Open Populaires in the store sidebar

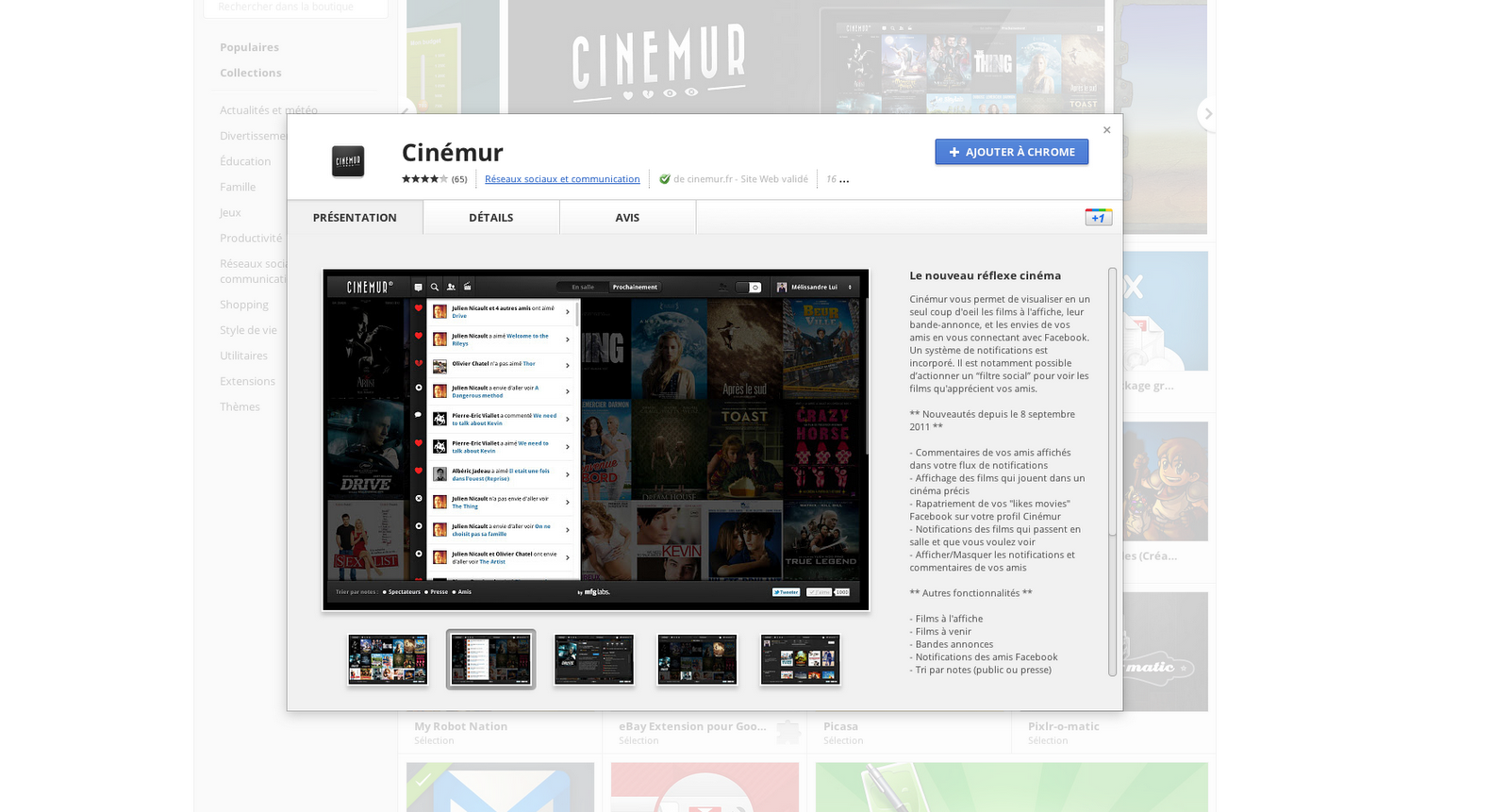249,47
